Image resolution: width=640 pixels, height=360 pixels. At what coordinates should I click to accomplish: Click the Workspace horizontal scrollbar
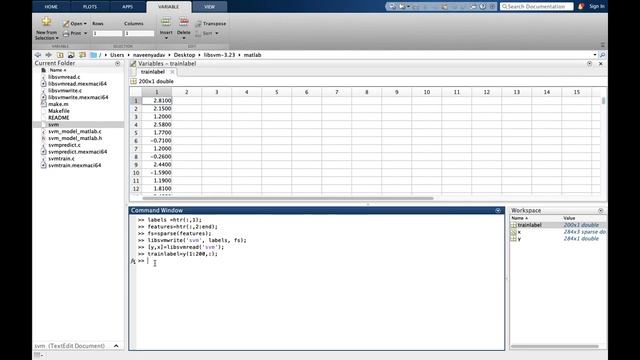pos(555,347)
